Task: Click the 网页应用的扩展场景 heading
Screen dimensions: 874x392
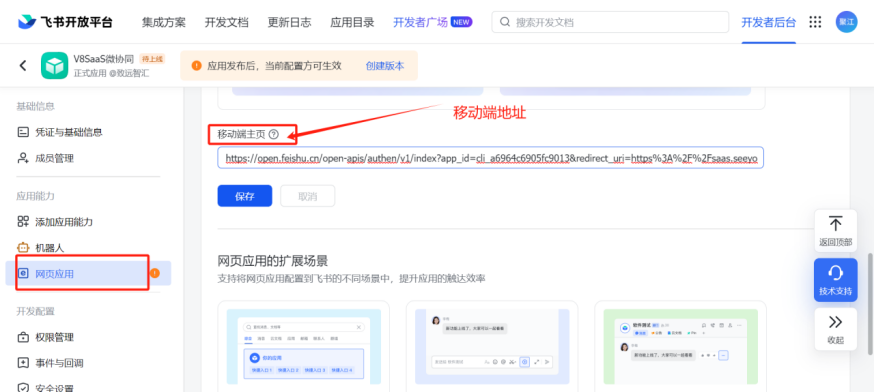Action: click(273, 260)
